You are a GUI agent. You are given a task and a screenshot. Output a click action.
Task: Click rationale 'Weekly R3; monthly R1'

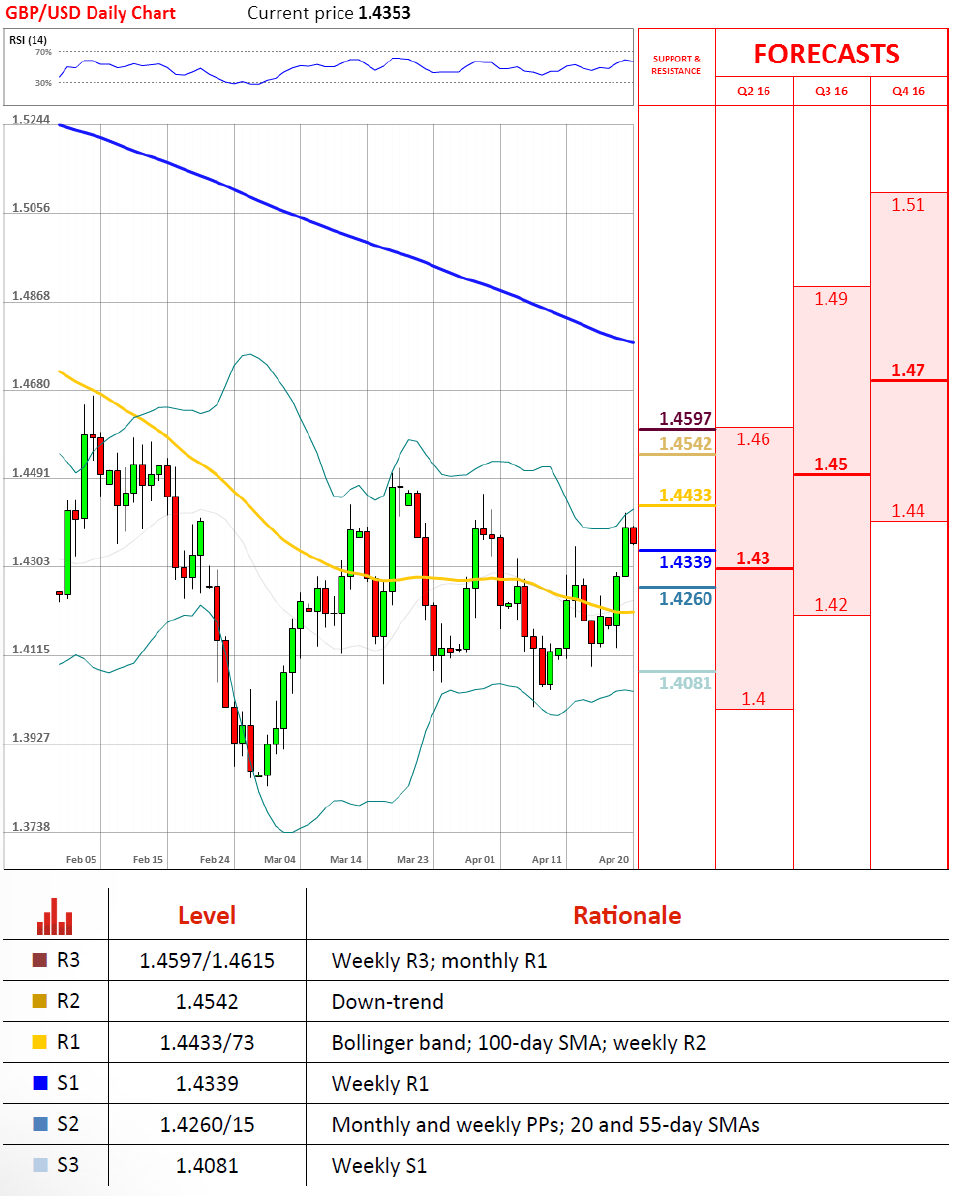(439, 960)
